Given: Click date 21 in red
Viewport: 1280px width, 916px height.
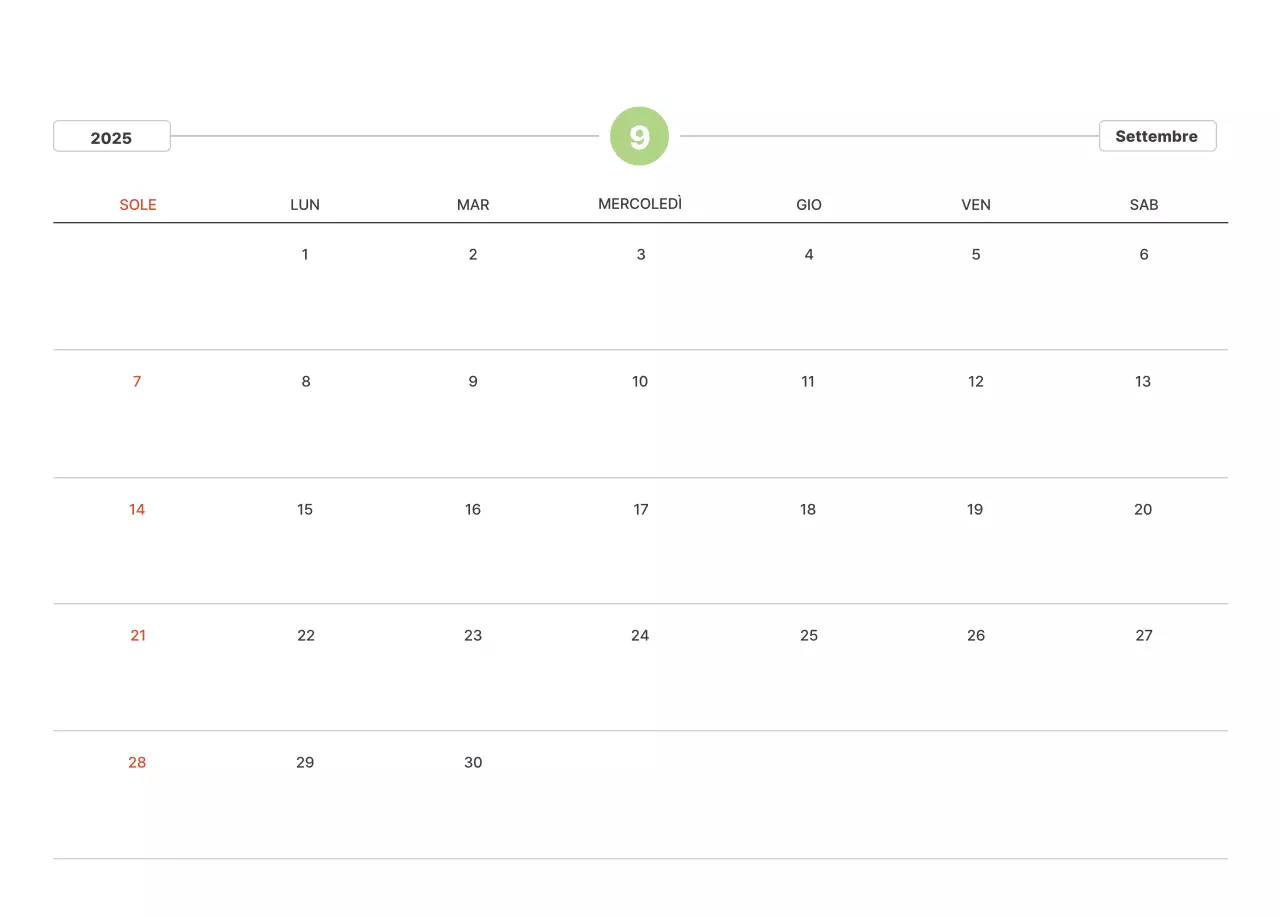Looking at the screenshot, I should pyautogui.click(x=138, y=635).
